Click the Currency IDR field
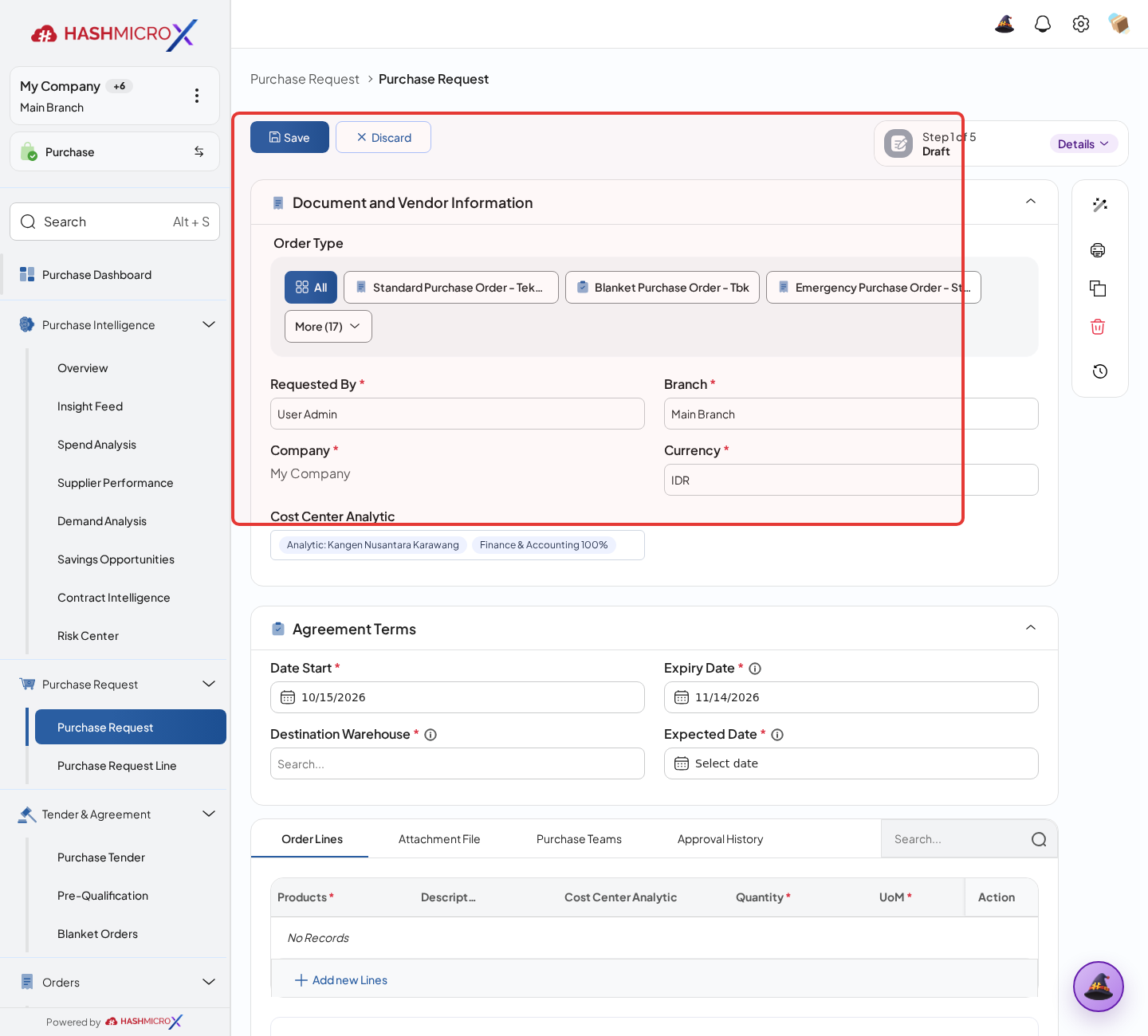Image resolution: width=1148 pixels, height=1036 pixels. [x=851, y=480]
